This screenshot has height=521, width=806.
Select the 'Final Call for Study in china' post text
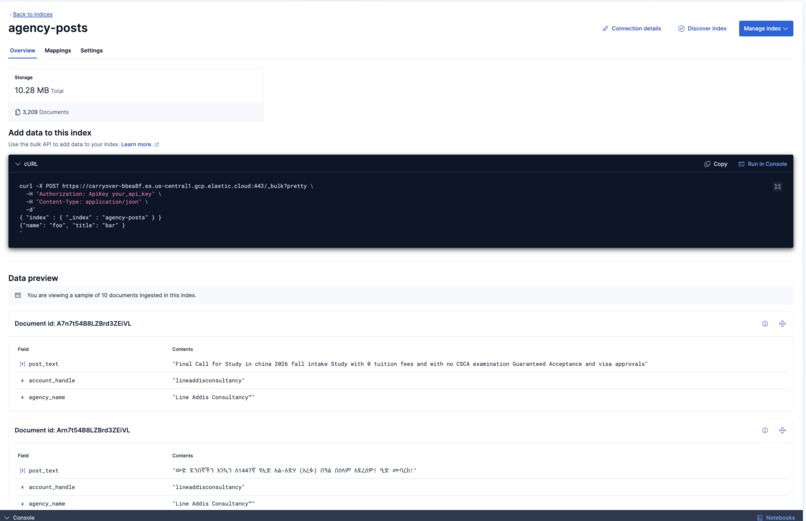pos(410,364)
